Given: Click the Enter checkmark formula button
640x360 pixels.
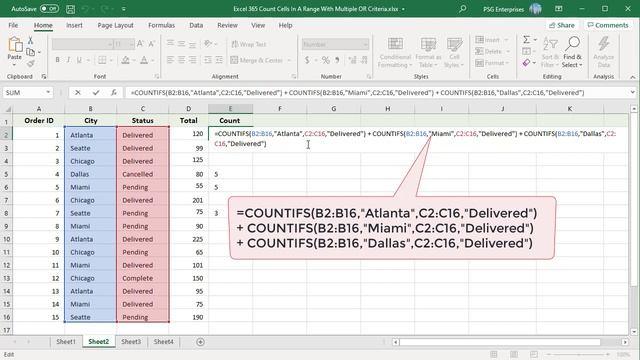Looking at the screenshot, I should coord(96,93).
